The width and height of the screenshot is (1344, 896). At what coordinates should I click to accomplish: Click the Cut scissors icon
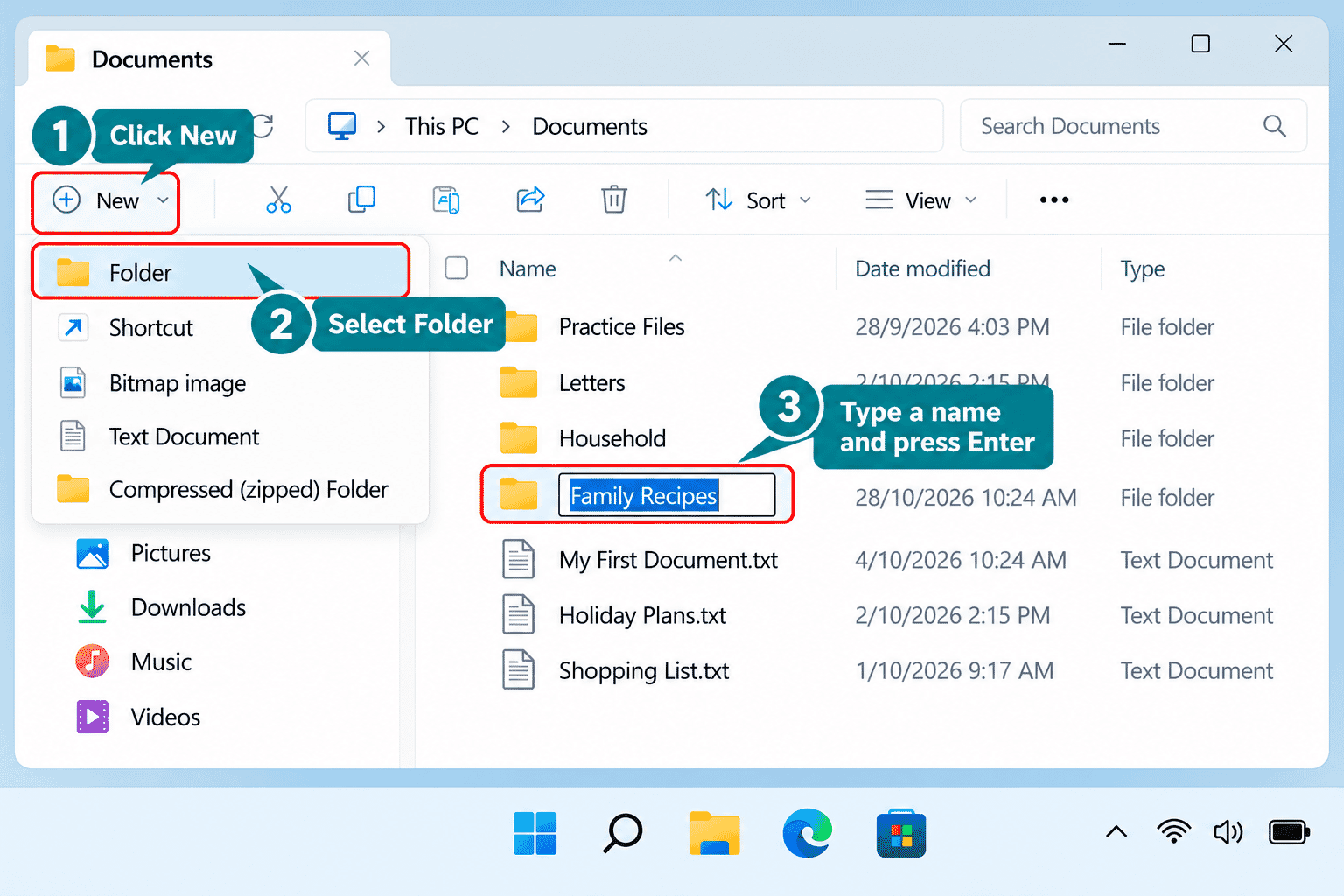pos(278,200)
